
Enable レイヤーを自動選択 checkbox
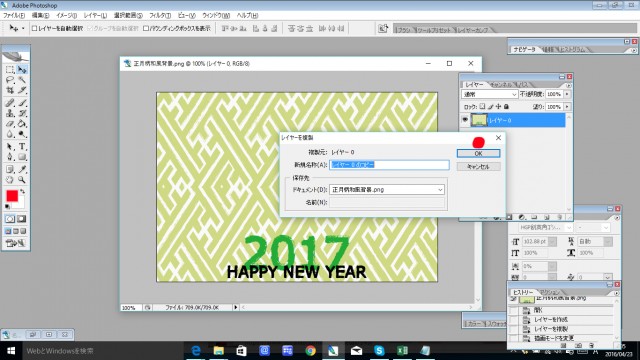[x=34, y=28]
